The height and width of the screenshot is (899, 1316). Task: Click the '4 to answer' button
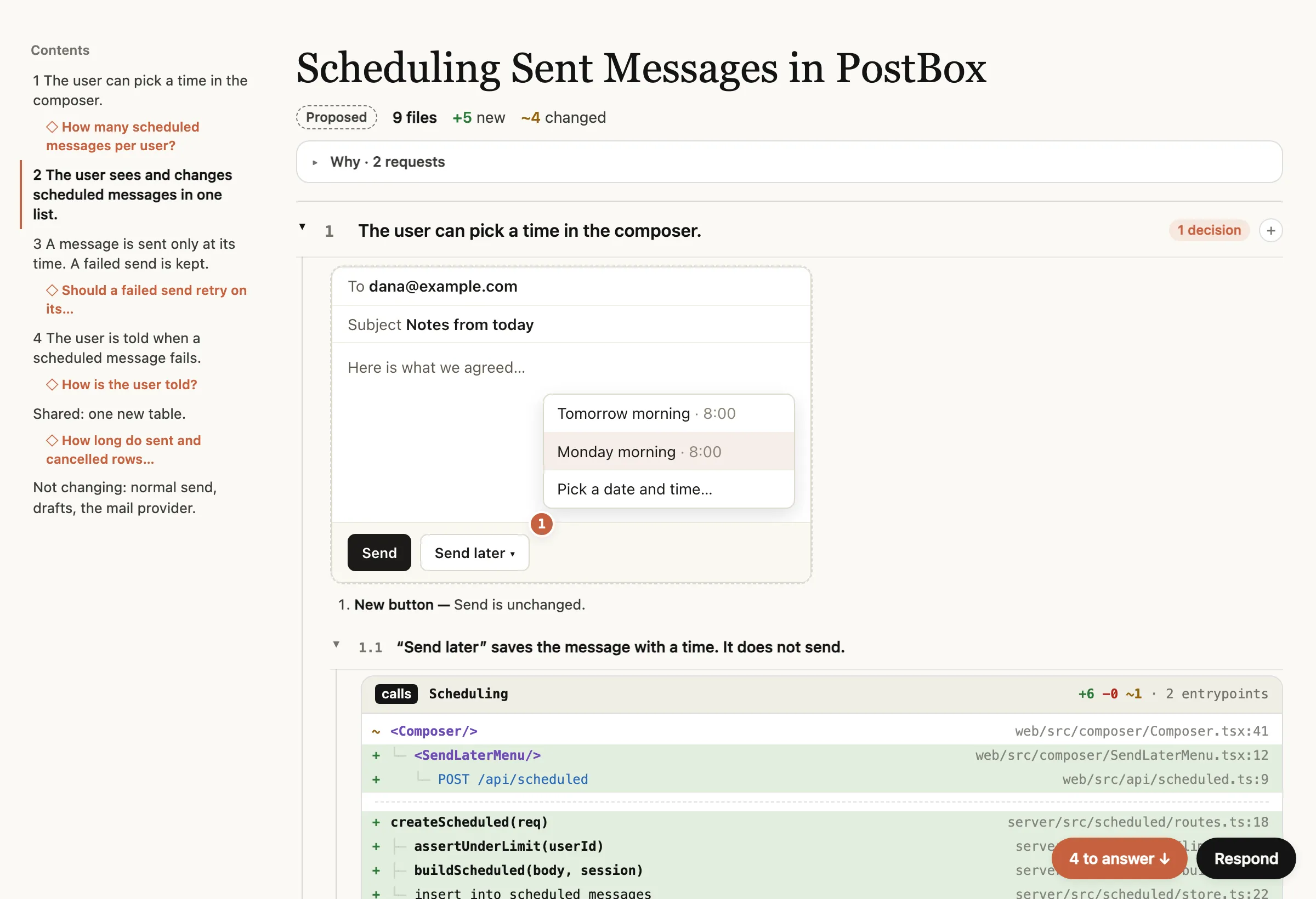tap(1119, 858)
